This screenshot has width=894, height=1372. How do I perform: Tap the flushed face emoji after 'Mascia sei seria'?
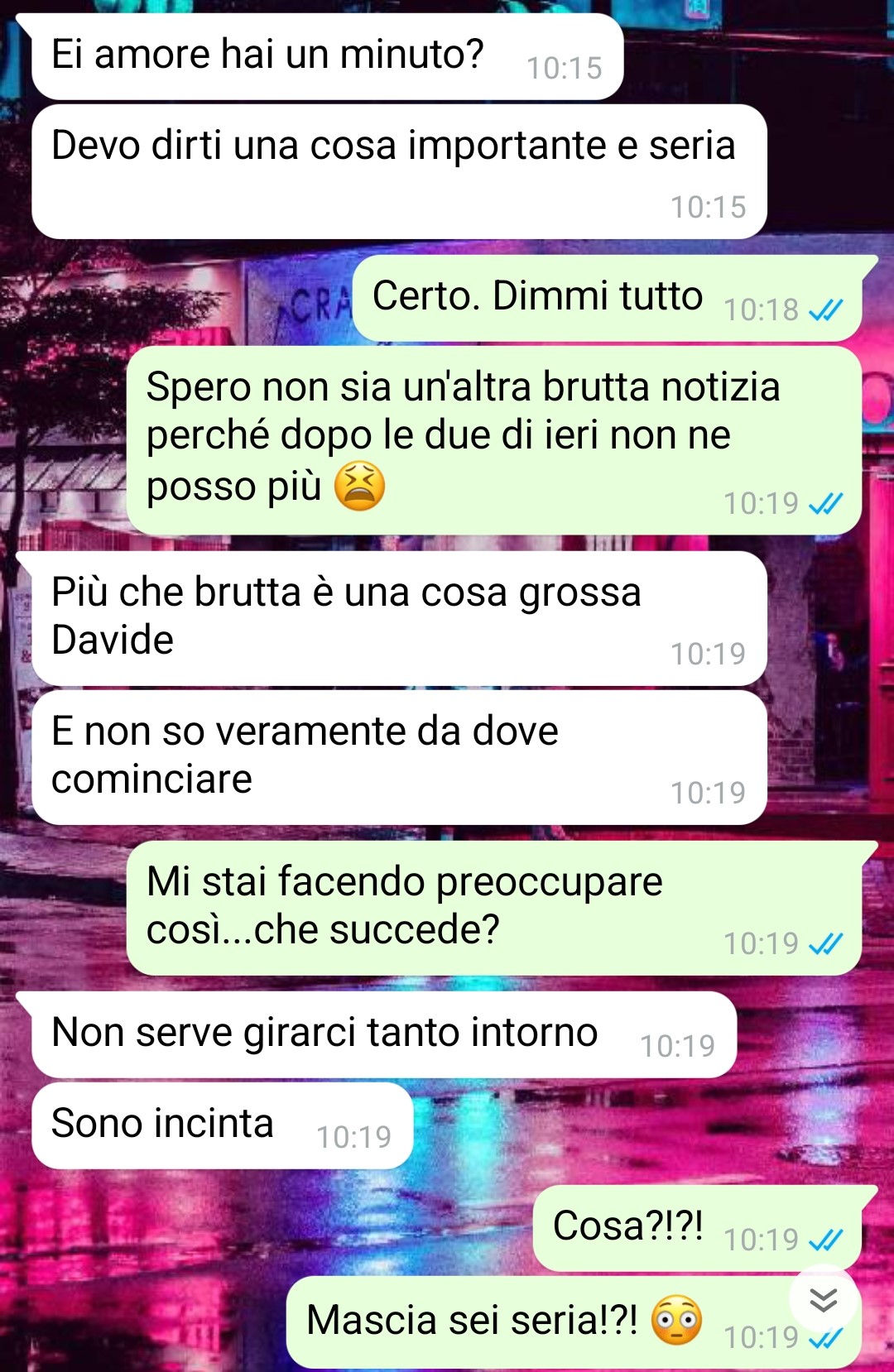[676, 1320]
